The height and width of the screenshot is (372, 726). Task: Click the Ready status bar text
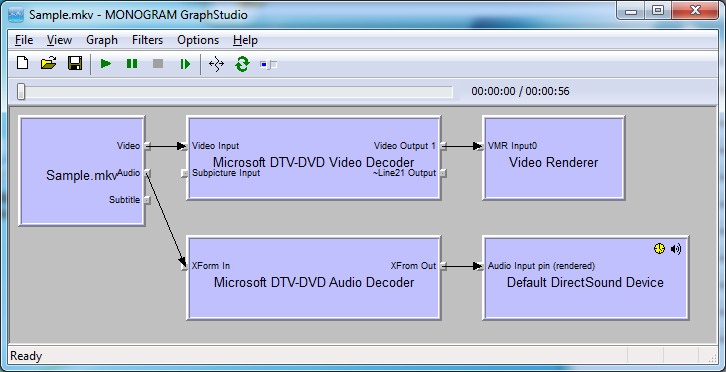26,356
